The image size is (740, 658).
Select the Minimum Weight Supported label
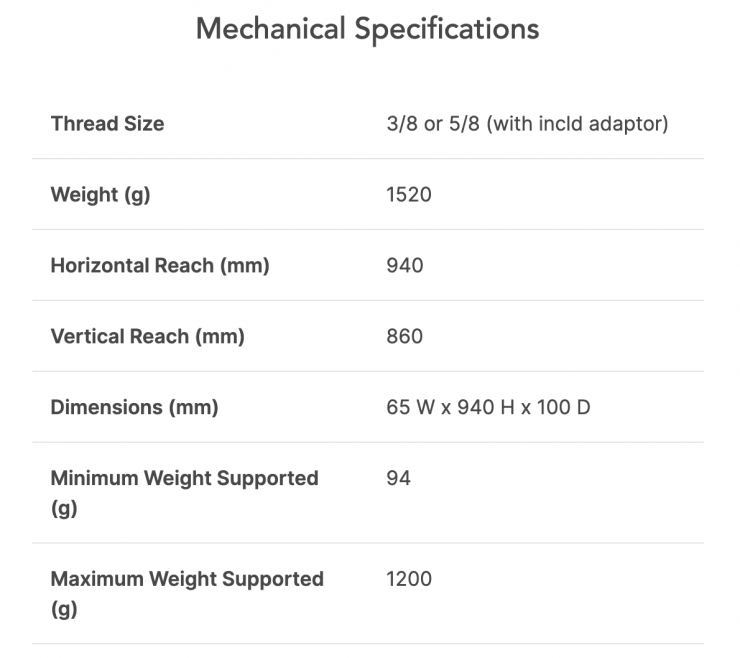(184, 479)
